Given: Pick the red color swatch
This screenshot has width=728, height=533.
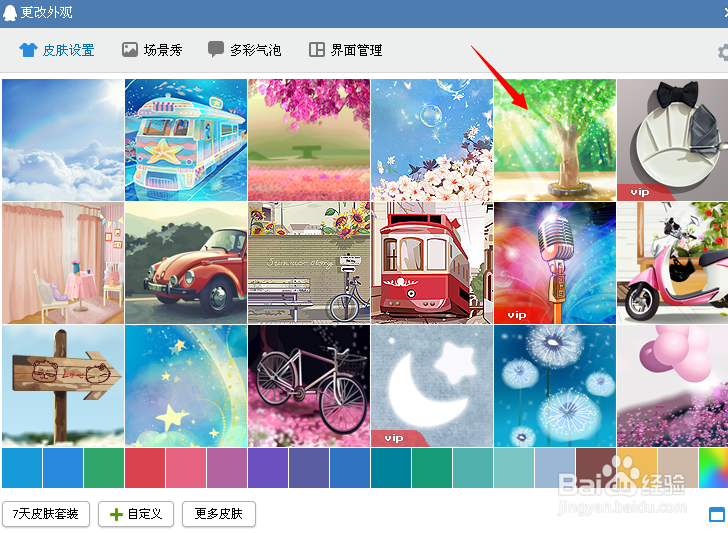Looking at the screenshot, I should (x=145, y=468).
